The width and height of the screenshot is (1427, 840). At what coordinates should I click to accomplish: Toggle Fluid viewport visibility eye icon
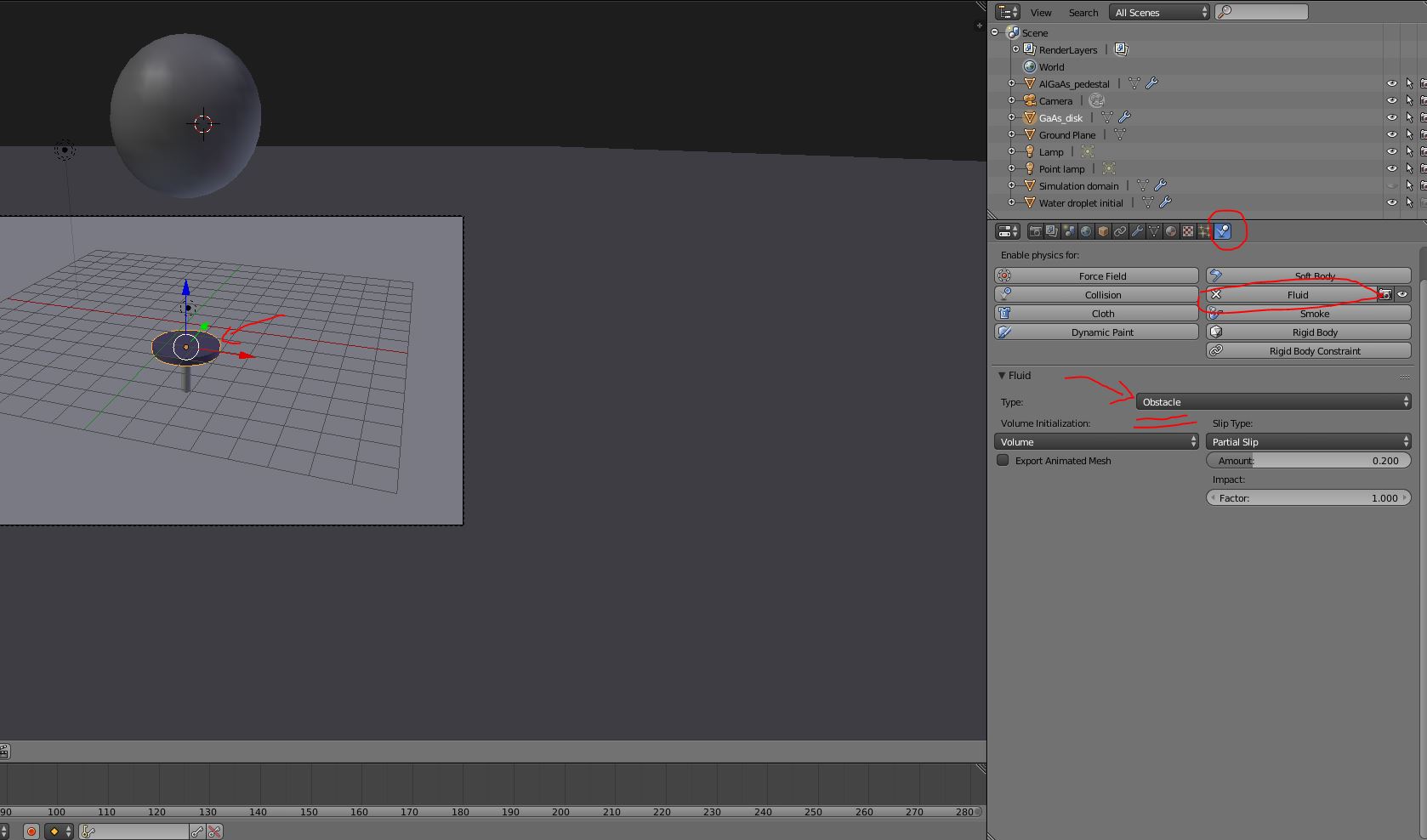point(1402,294)
